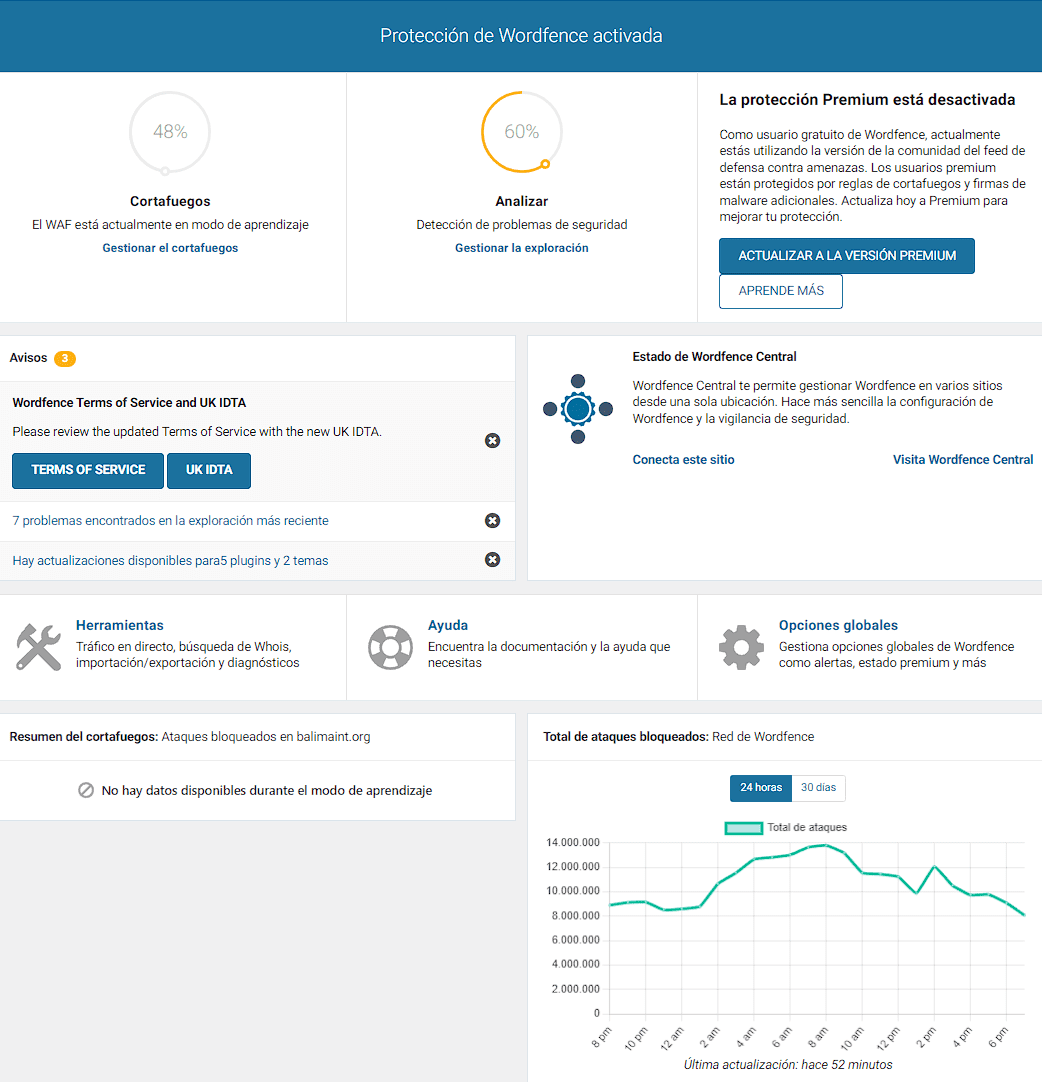1042x1082 pixels.
Task: Open 'Gestionar la exploración'
Action: click(521, 247)
